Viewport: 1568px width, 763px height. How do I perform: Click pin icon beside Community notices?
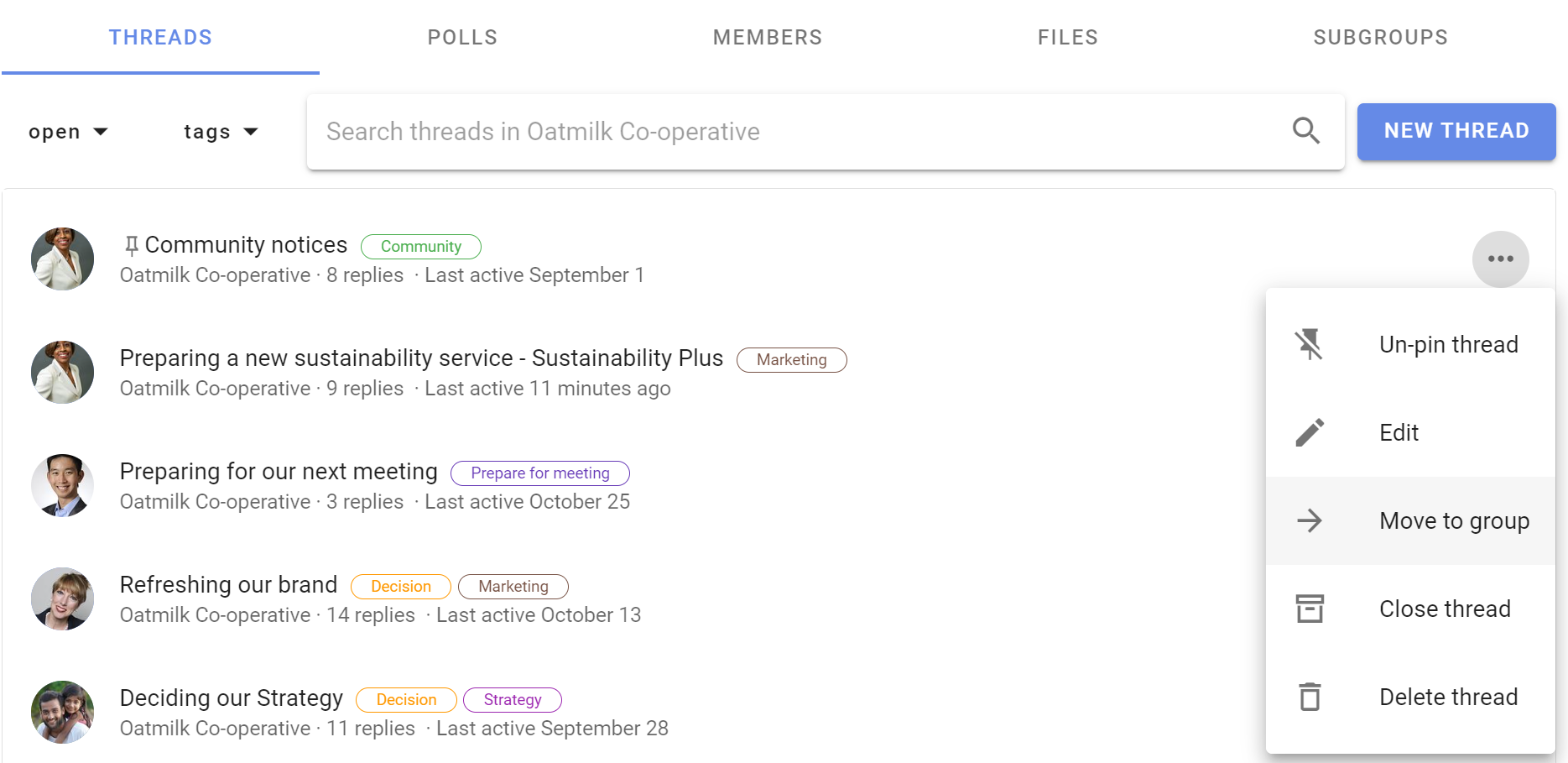(131, 245)
